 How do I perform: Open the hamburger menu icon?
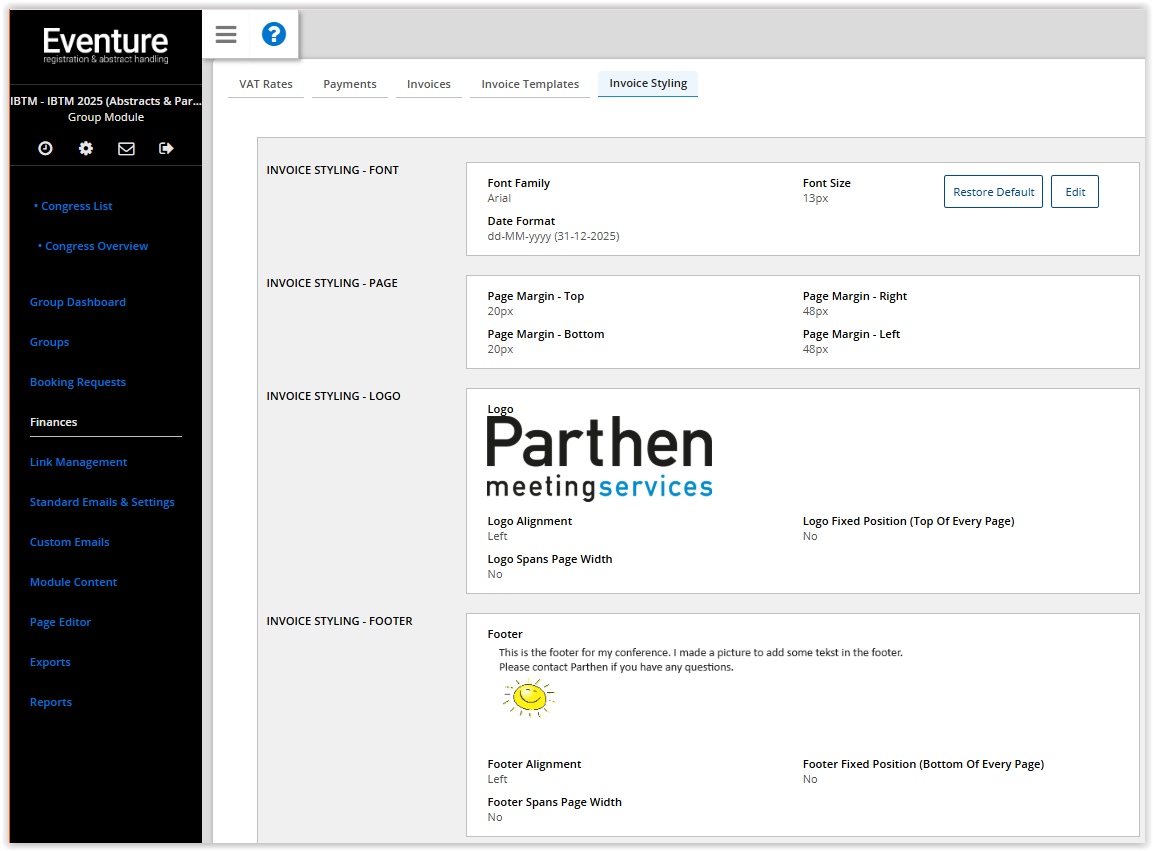[226, 34]
